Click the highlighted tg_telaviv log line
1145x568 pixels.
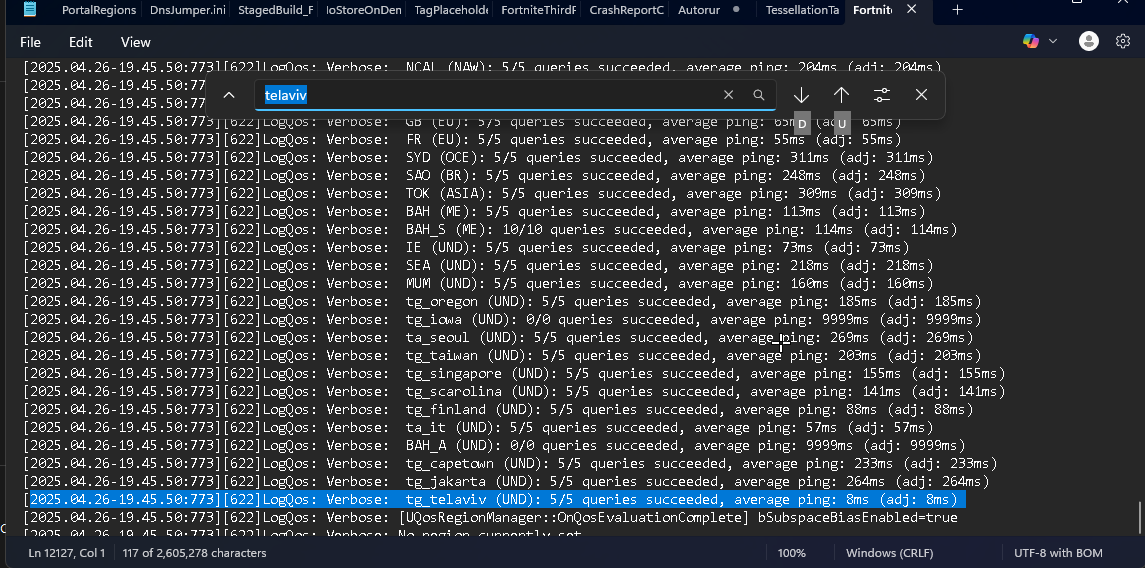[494, 499]
